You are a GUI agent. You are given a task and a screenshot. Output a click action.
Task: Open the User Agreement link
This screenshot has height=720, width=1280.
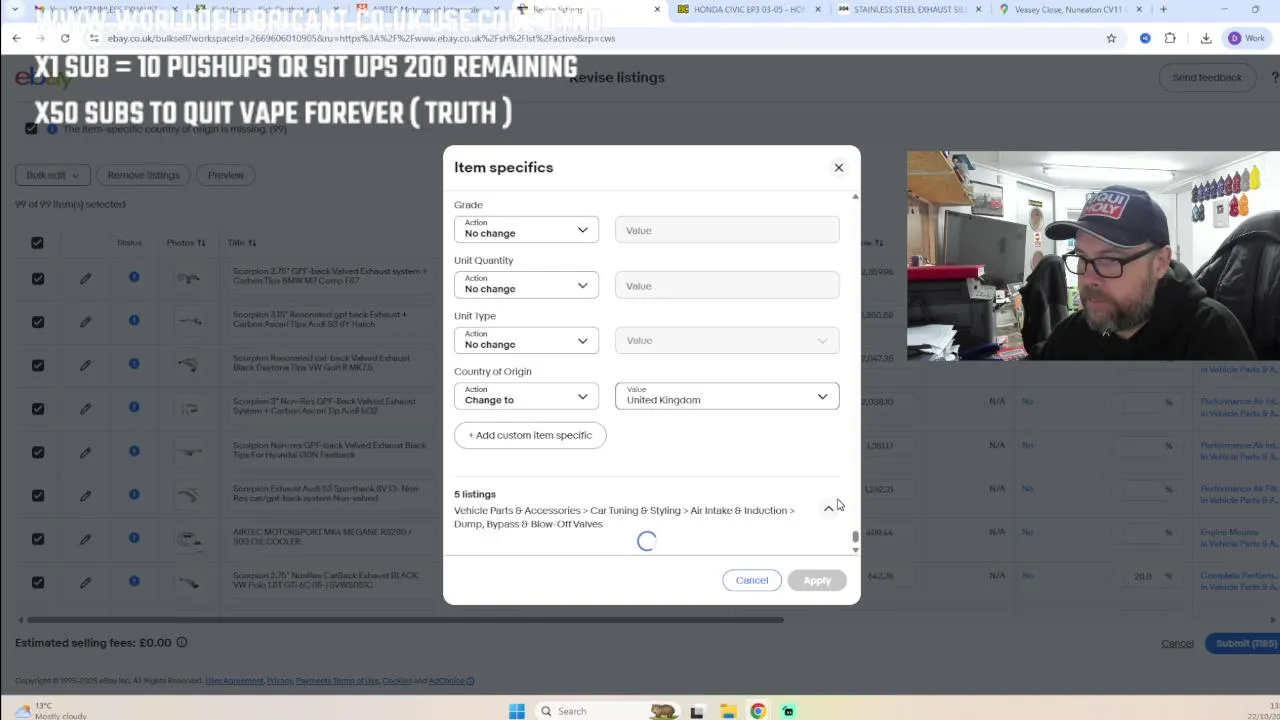pyautogui.click(x=234, y=681)
